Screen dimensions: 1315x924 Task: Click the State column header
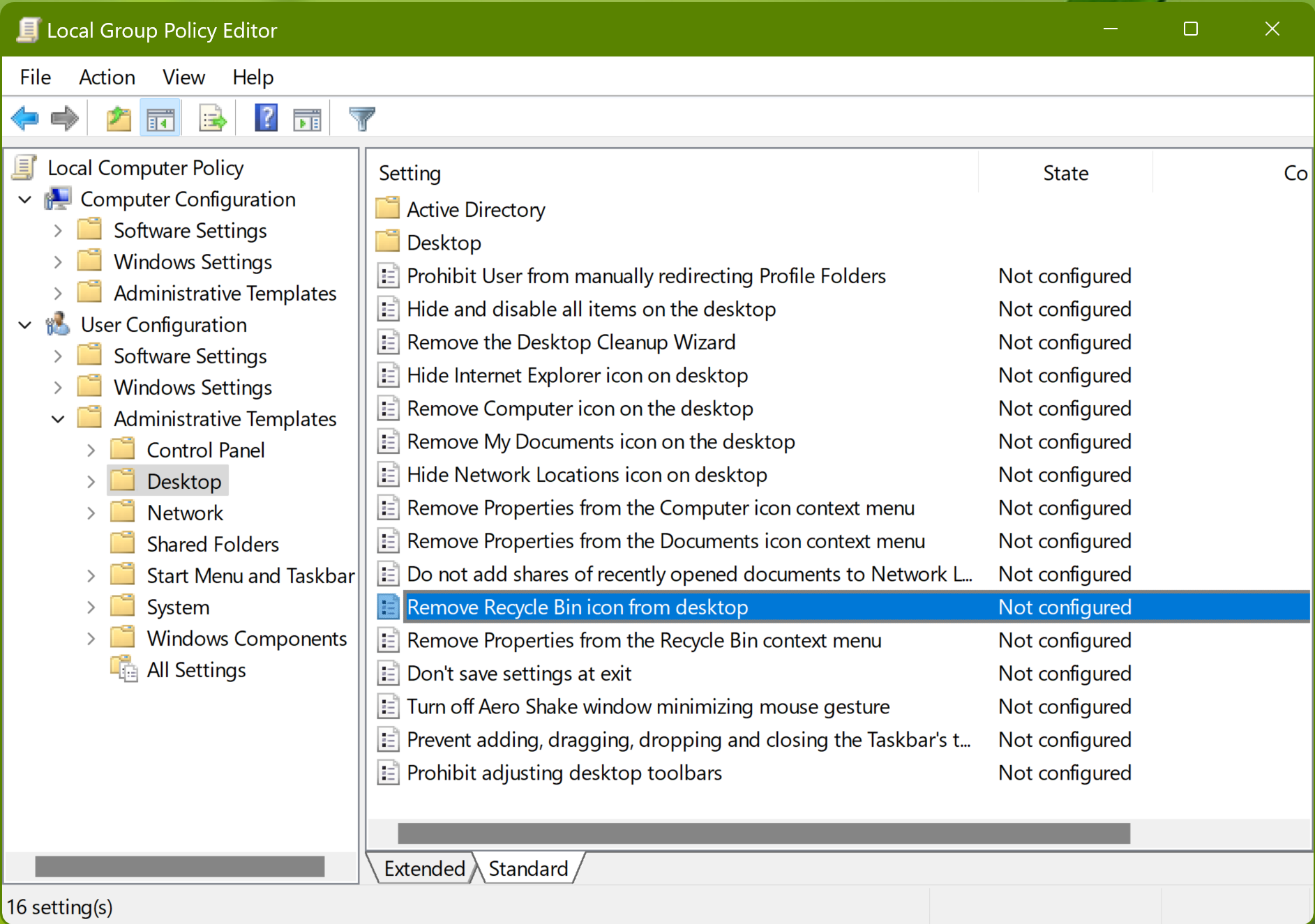tap(1065, 173)
